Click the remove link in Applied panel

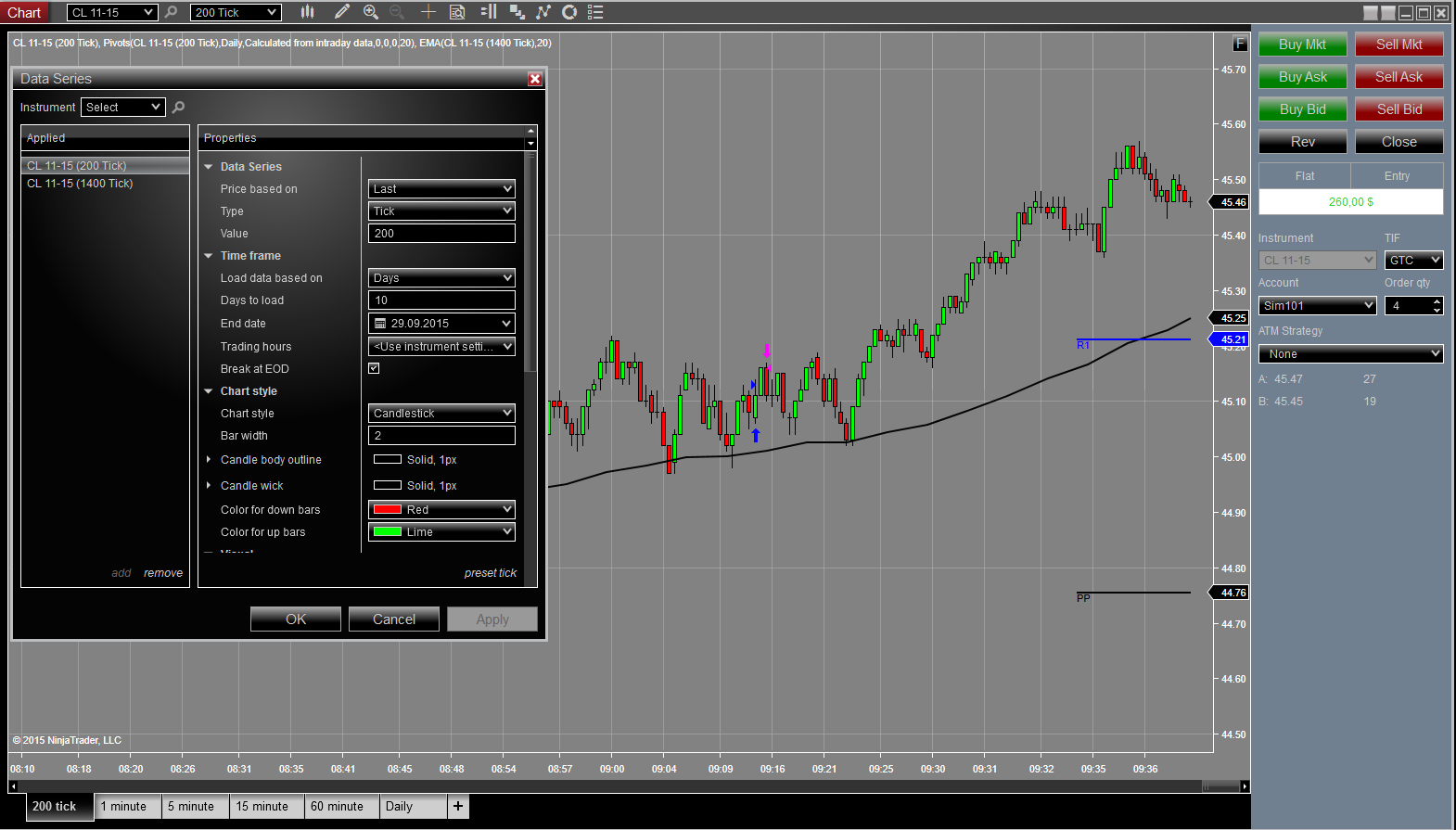pyautogui.click(x=163, y=573)
